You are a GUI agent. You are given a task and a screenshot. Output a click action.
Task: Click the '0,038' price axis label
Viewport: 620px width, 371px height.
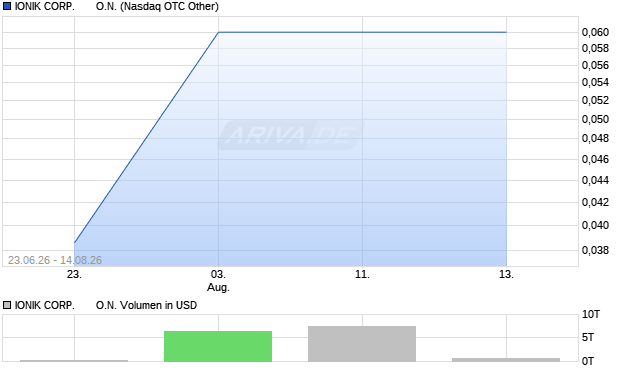click(x=595, y=250)
